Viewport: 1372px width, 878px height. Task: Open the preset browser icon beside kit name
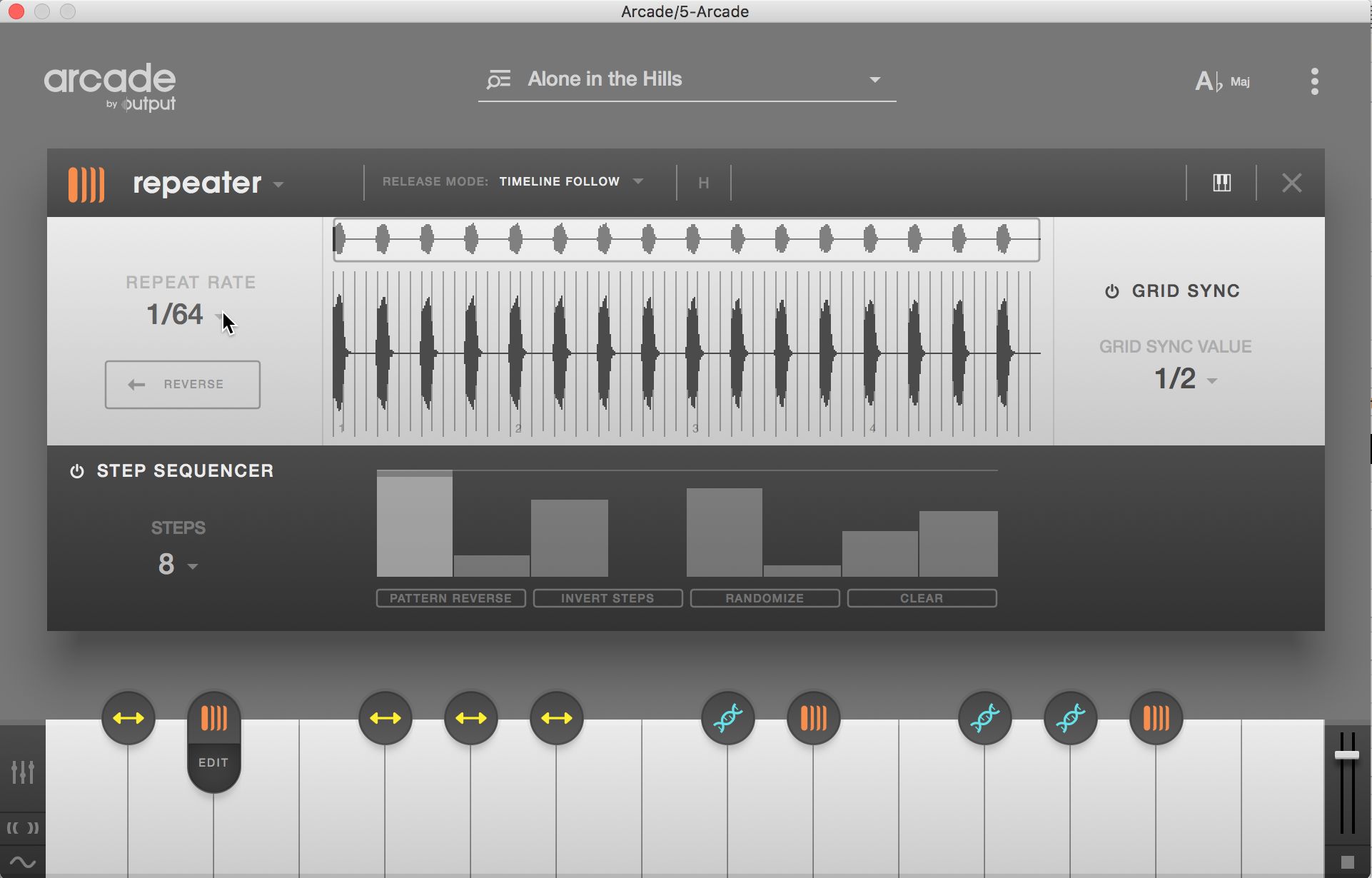[498, 79]
